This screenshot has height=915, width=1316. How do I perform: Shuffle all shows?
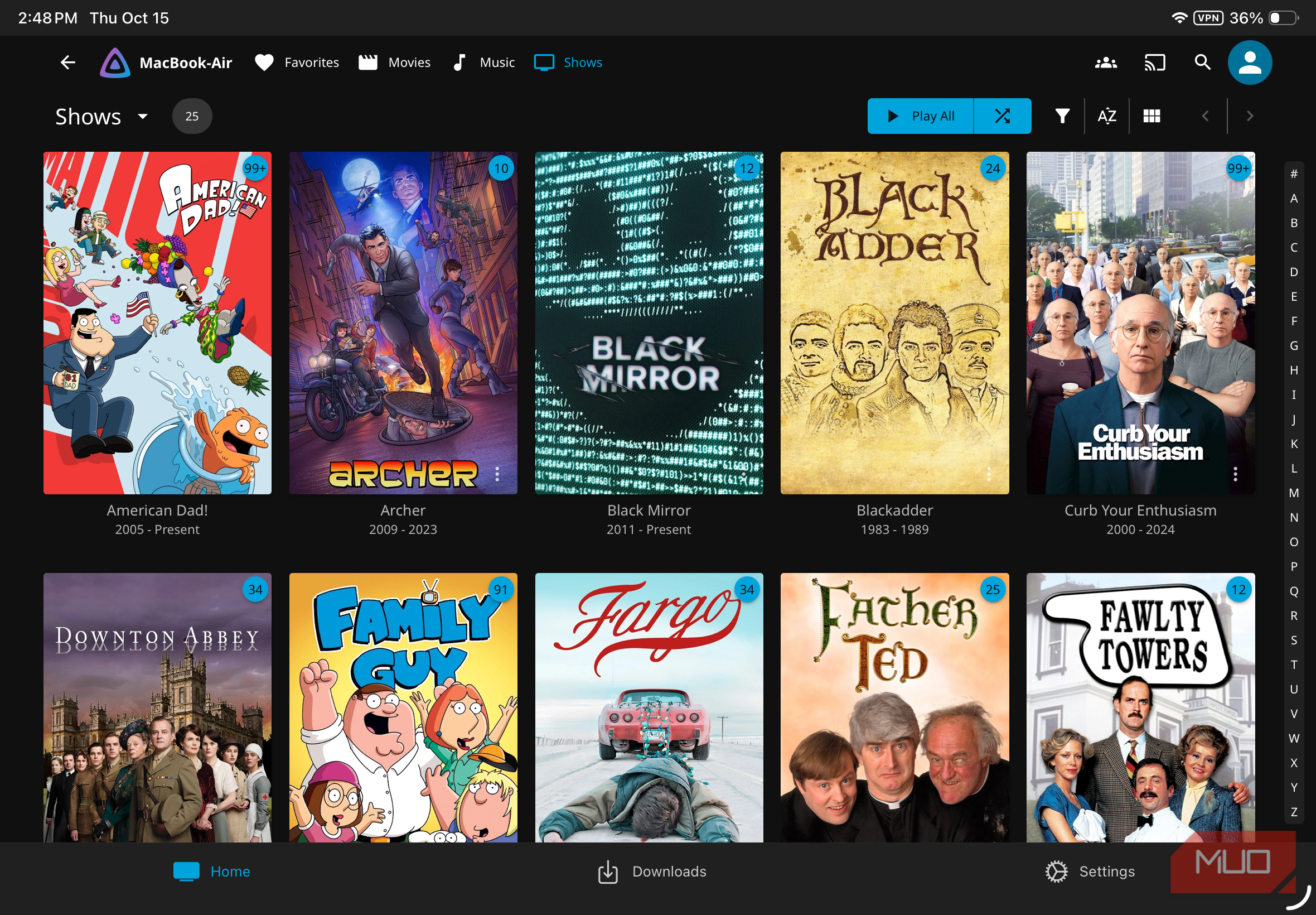tap(1002, 117)
